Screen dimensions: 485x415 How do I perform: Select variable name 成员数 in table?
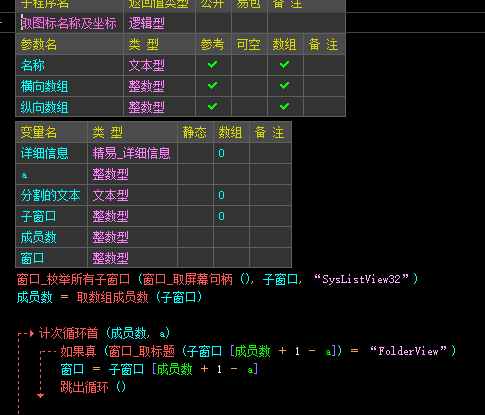click(38, 237)
